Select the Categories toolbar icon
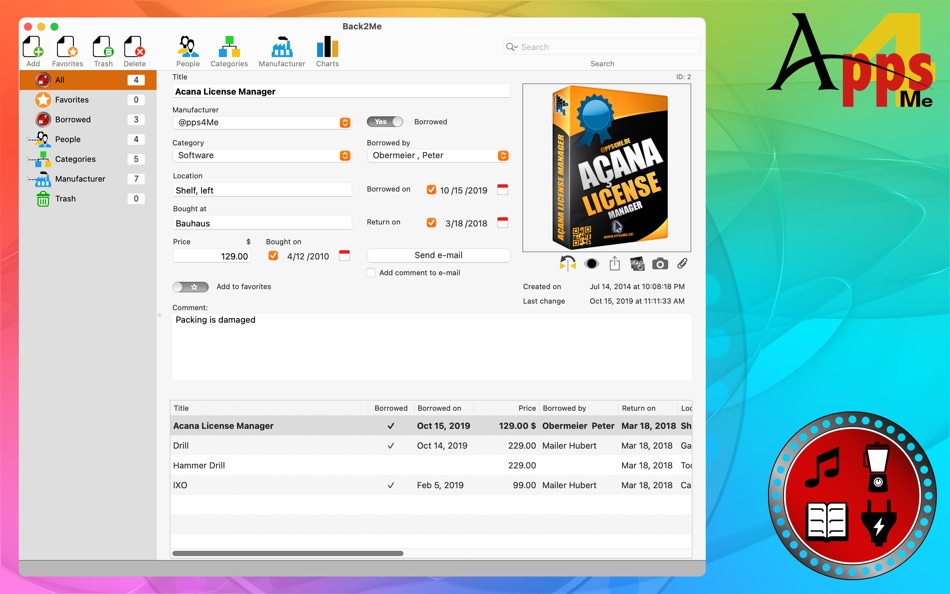 (x=229, y=45)
